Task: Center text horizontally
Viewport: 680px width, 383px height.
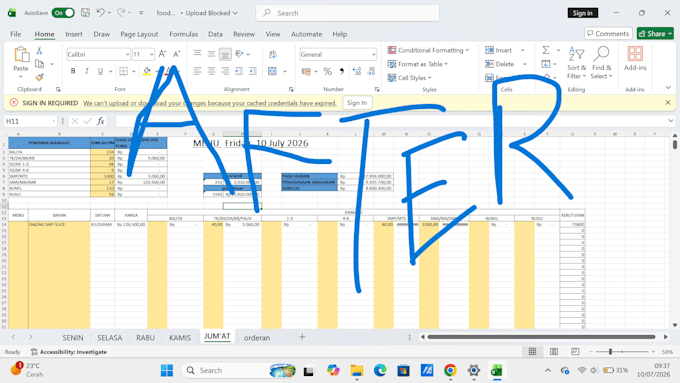Action: click(211, 71)
